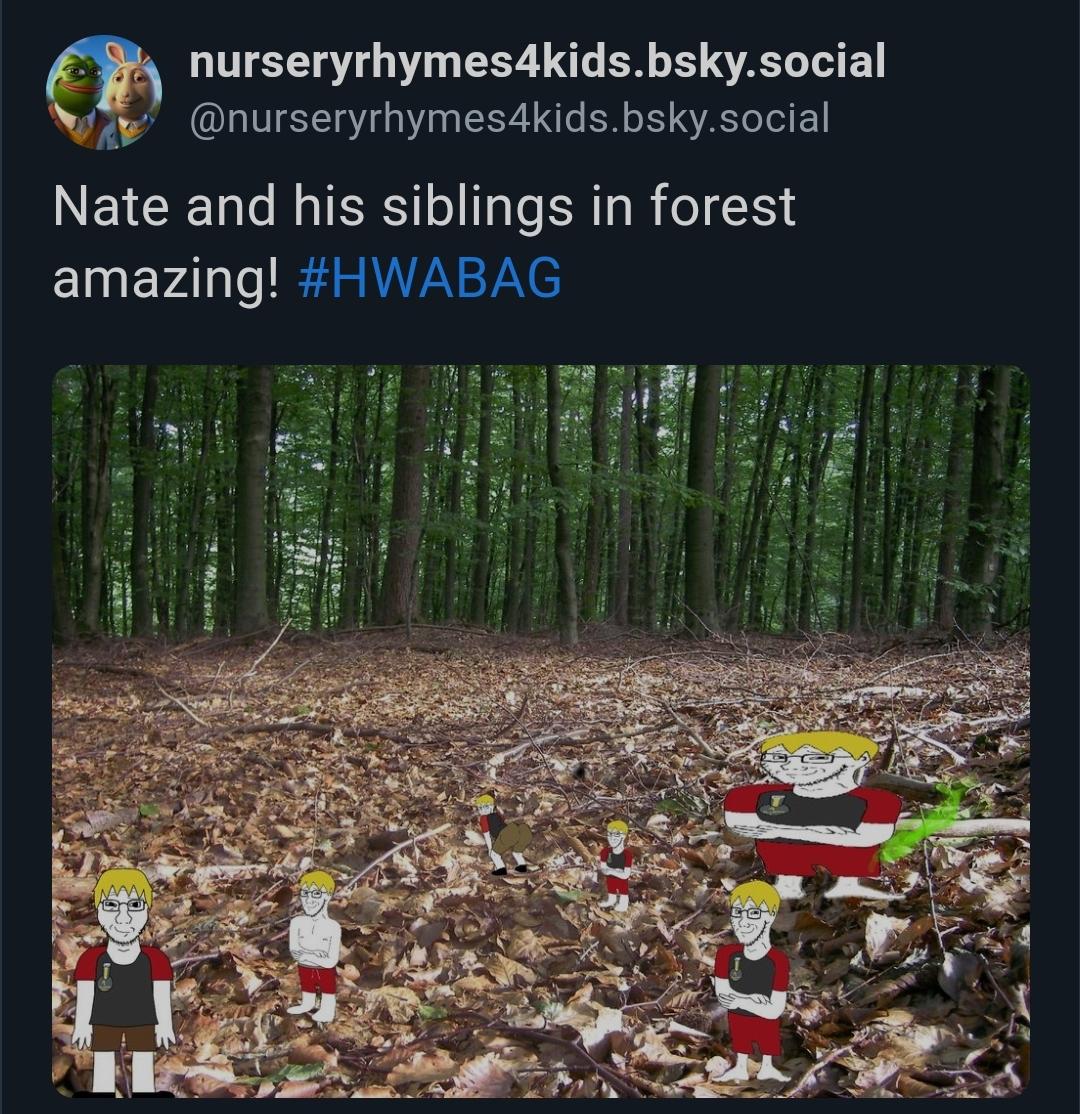Open the #HWABAG hashtag
Screen dimensions: 1080x1114
(430, 279)
